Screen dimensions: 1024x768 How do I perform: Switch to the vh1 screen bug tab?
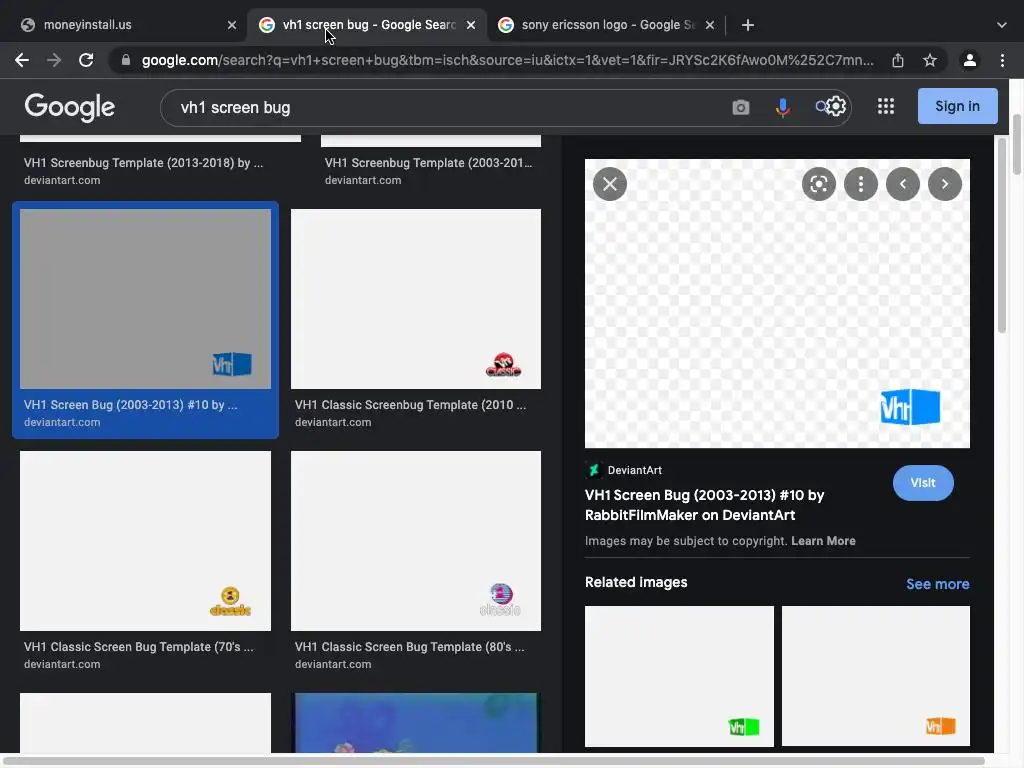point(368,25)
